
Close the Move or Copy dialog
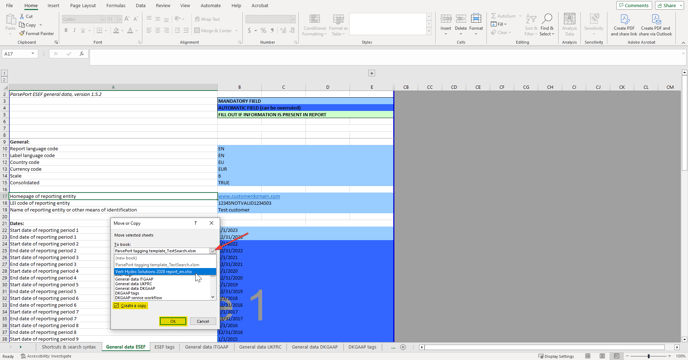[x=211, y=223]
